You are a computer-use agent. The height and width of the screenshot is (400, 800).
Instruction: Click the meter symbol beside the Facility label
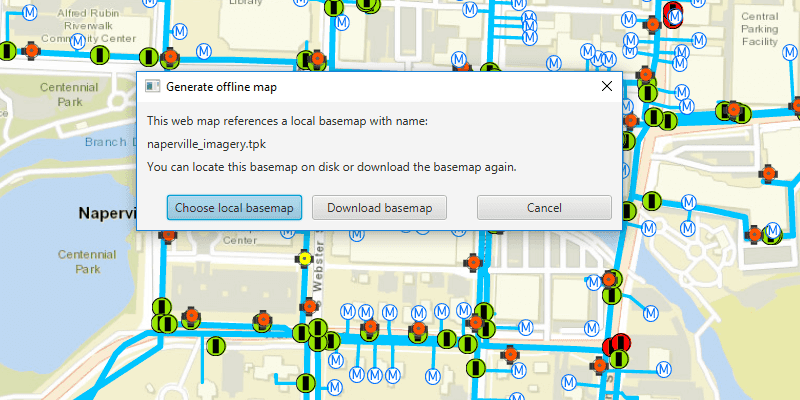(x=789, y=52)
